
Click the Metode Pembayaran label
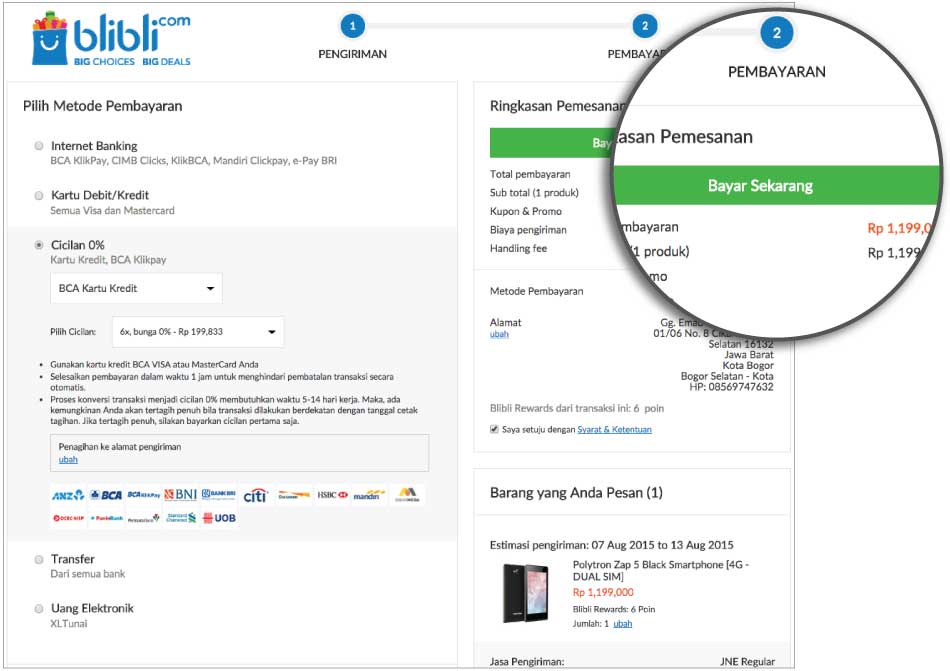pyautogui.click(x=537, y=291)
